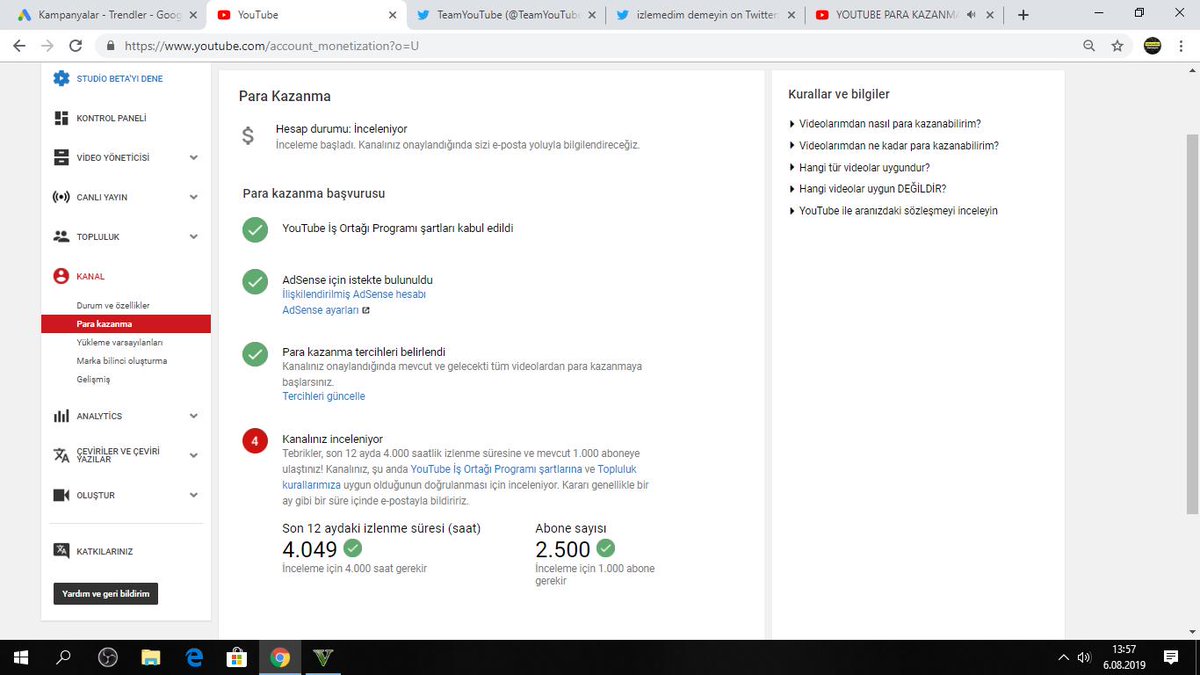Click the Topluluk people icon
This screenshot has height=675, width=1200.
[61, 237]
